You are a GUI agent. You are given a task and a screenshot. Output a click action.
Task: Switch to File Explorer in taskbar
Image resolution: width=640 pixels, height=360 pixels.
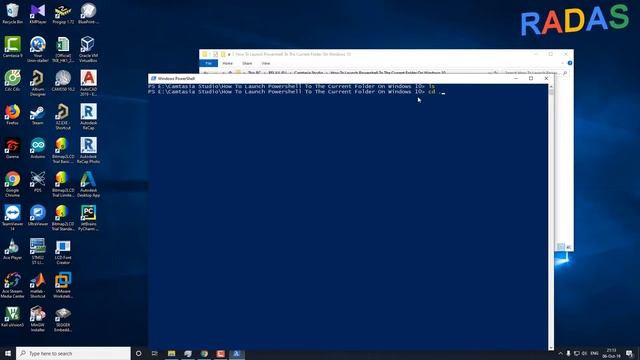pos(171,353)
